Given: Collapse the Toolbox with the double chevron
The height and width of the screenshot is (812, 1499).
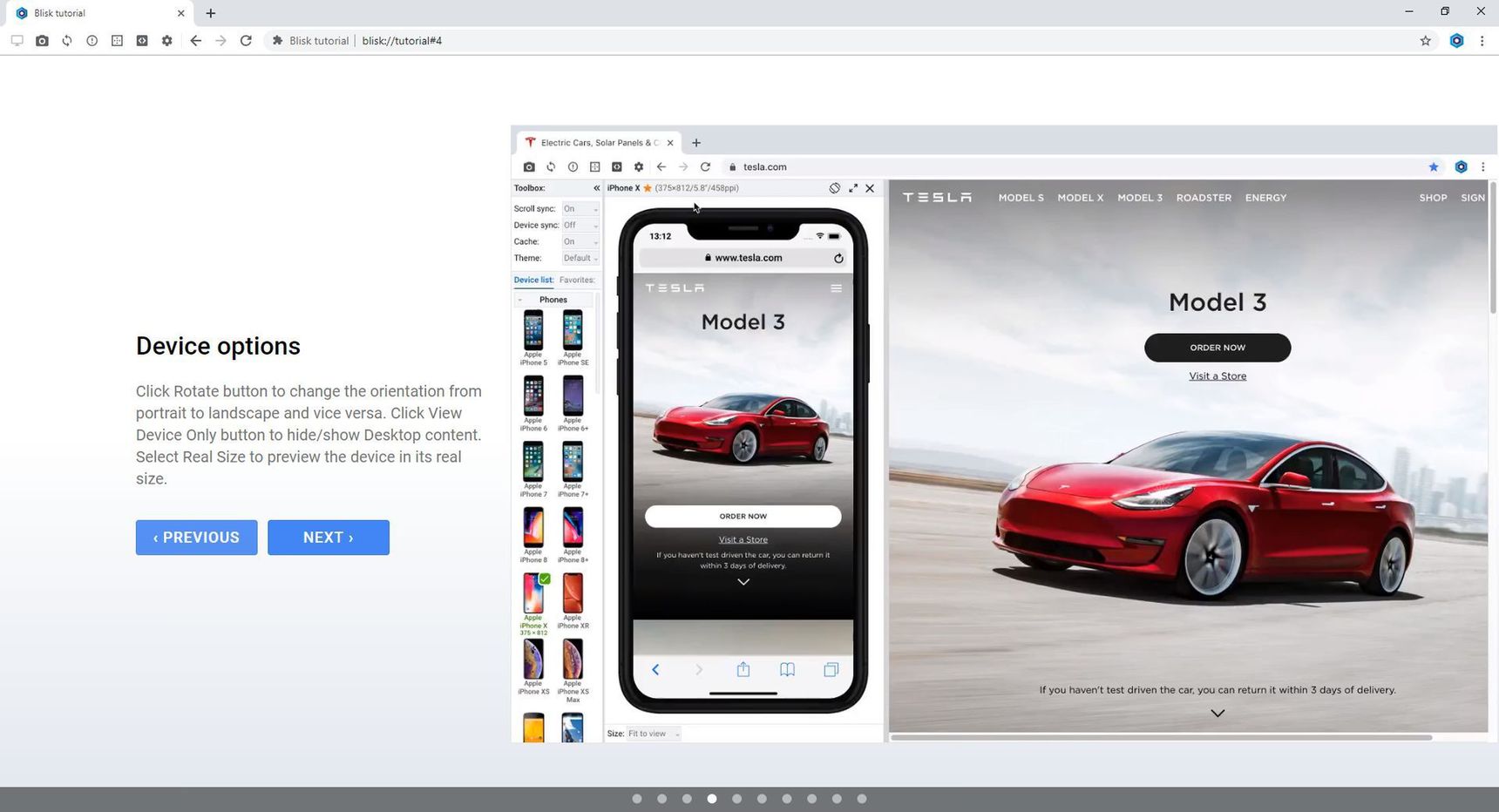Looking at the screenshot, I should coord(597,188).
